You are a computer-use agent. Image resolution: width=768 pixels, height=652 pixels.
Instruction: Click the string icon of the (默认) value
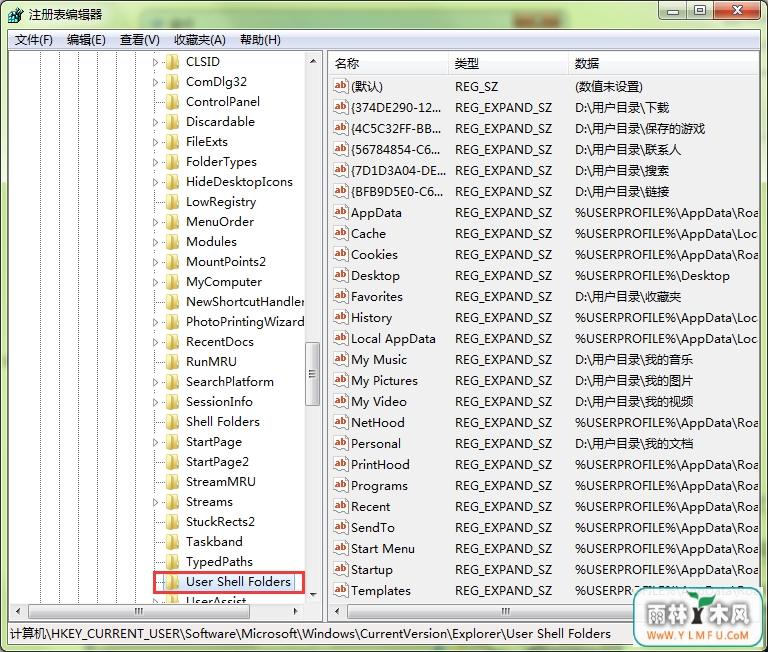point(340,86)
